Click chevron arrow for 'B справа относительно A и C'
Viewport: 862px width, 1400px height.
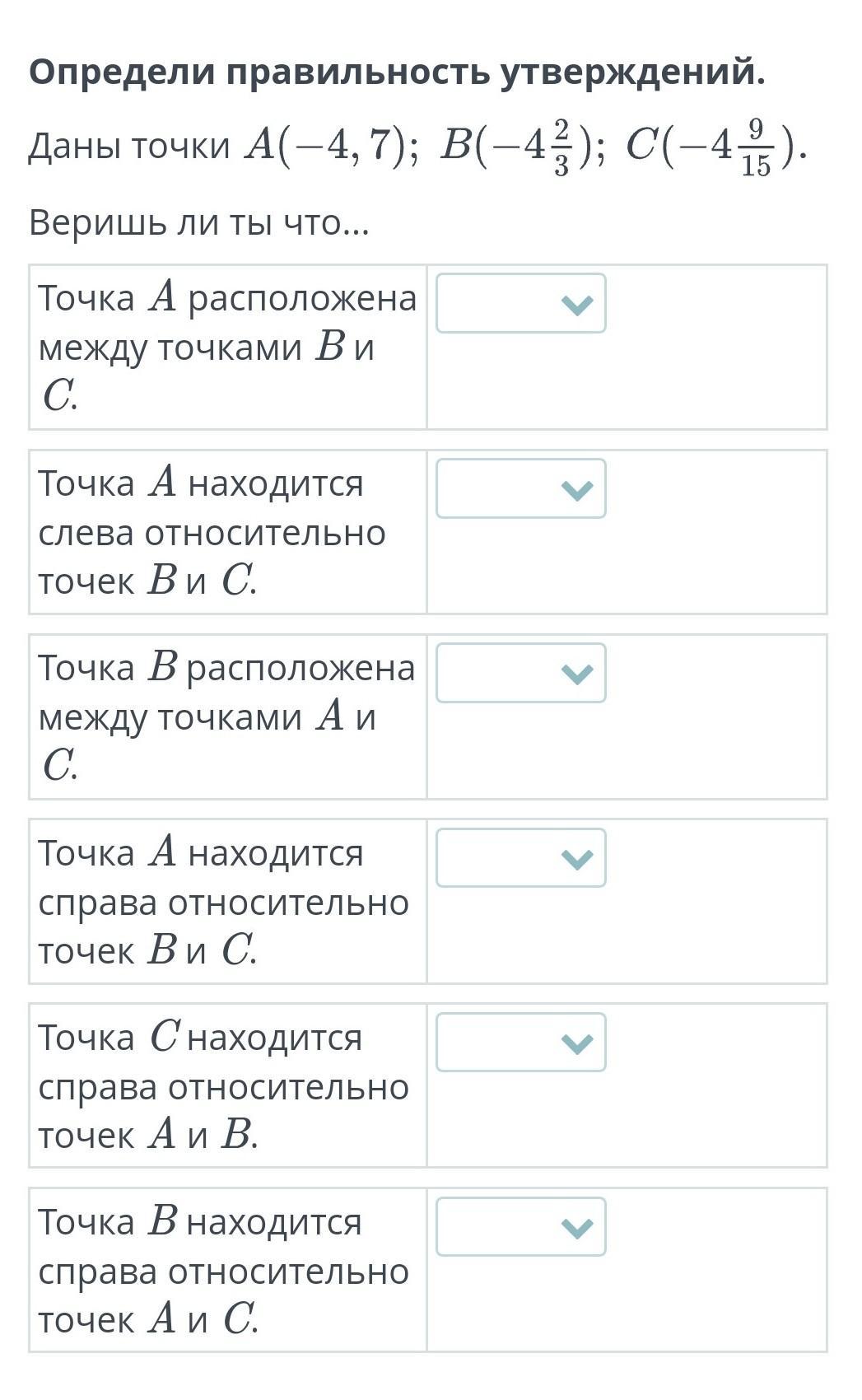point(576,1229)
